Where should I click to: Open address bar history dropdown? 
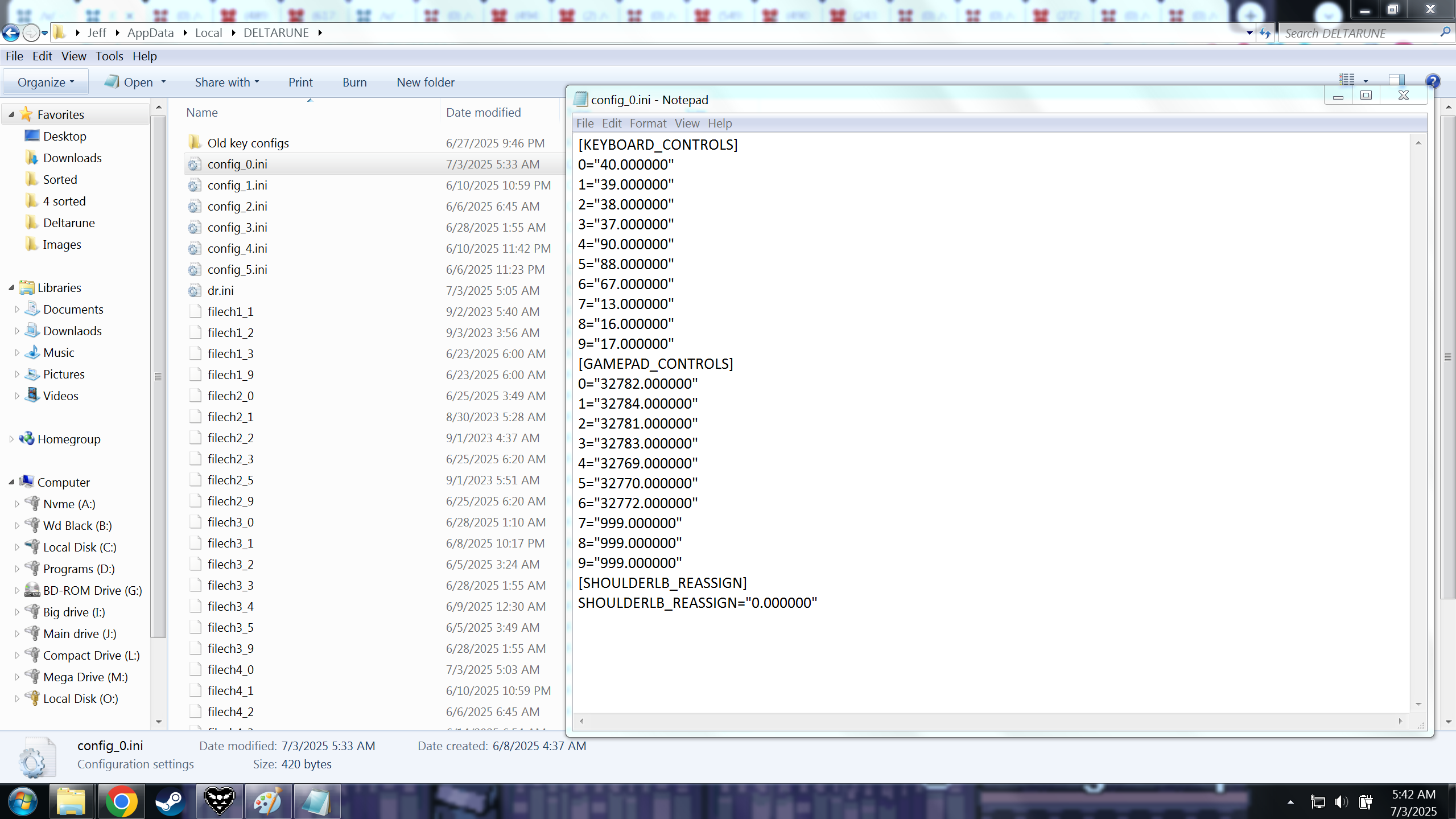[1249, 33]
